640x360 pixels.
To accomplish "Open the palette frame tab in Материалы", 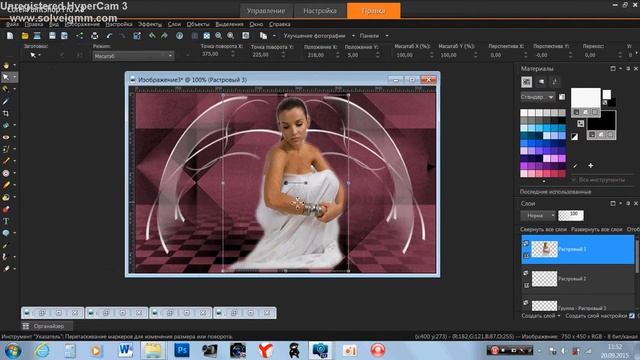I will (x=527, y=82).
